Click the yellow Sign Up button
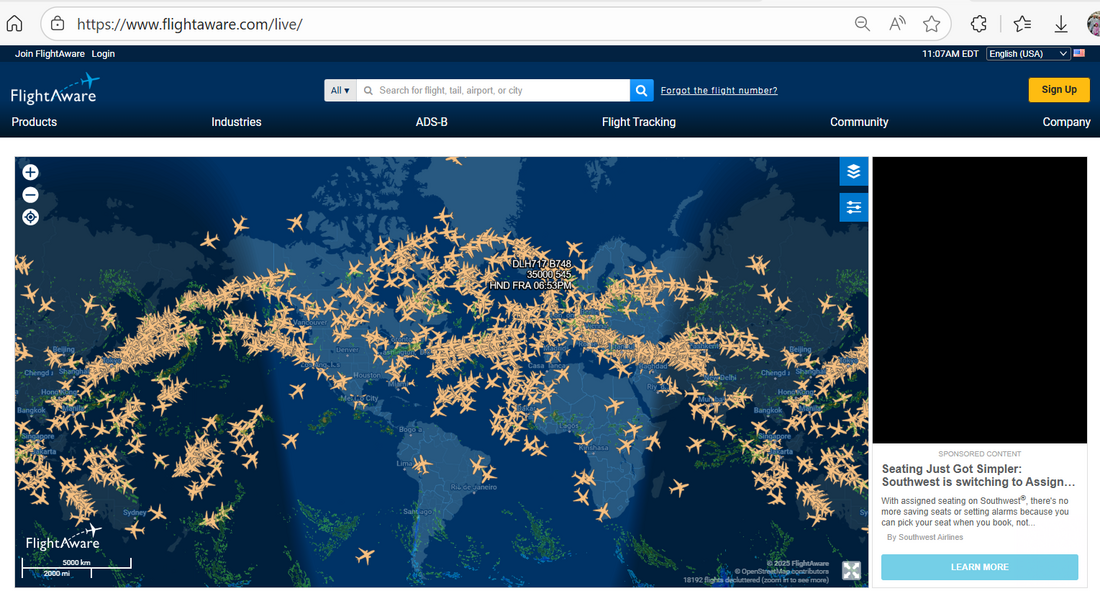 [1059, 89]
